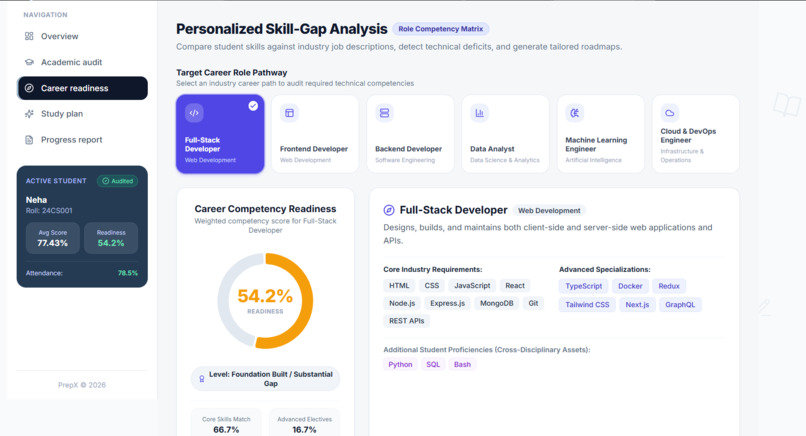Click the Progress report document icon

pos(29,140)
